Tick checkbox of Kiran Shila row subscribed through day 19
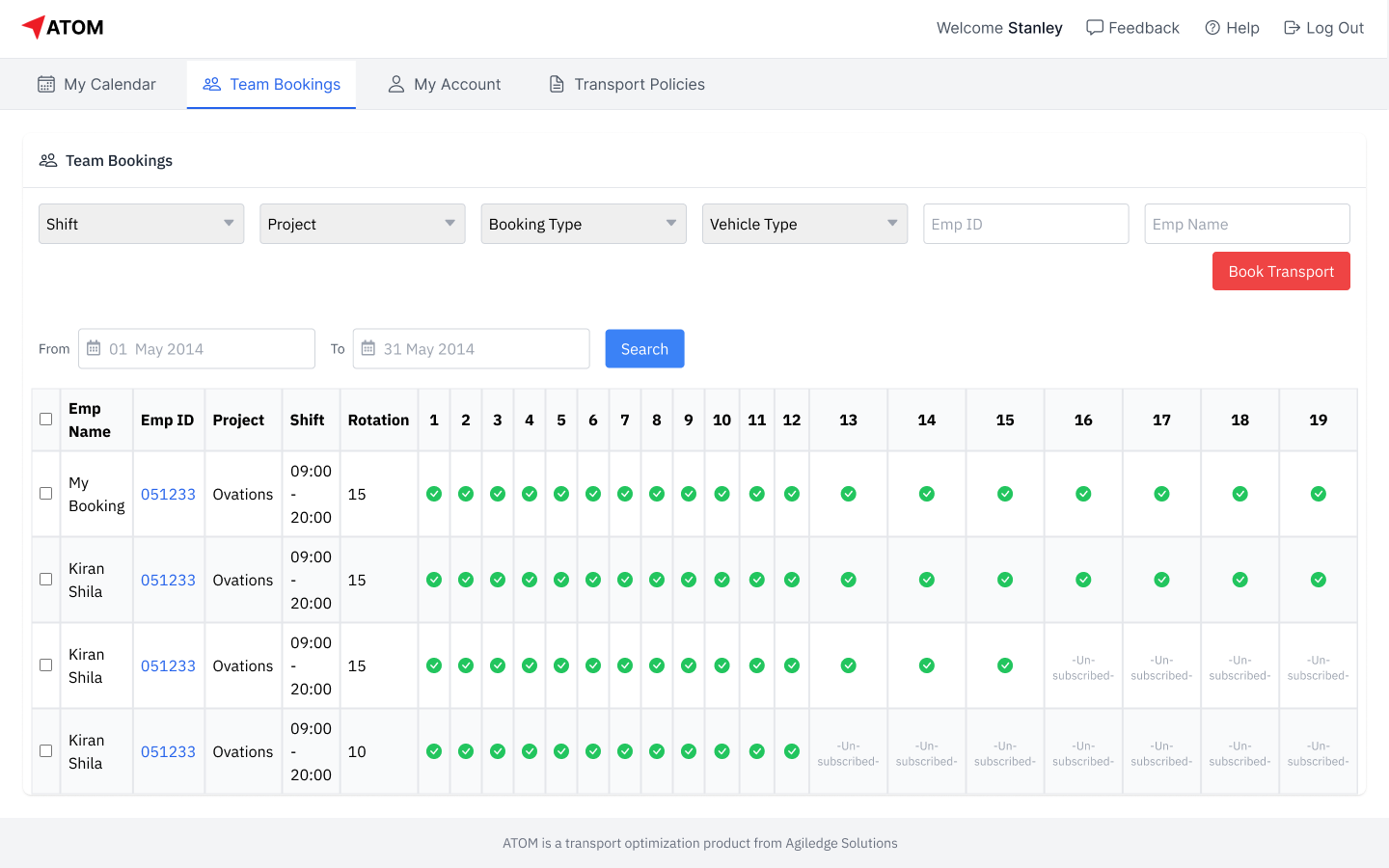 tap(45, 580)
